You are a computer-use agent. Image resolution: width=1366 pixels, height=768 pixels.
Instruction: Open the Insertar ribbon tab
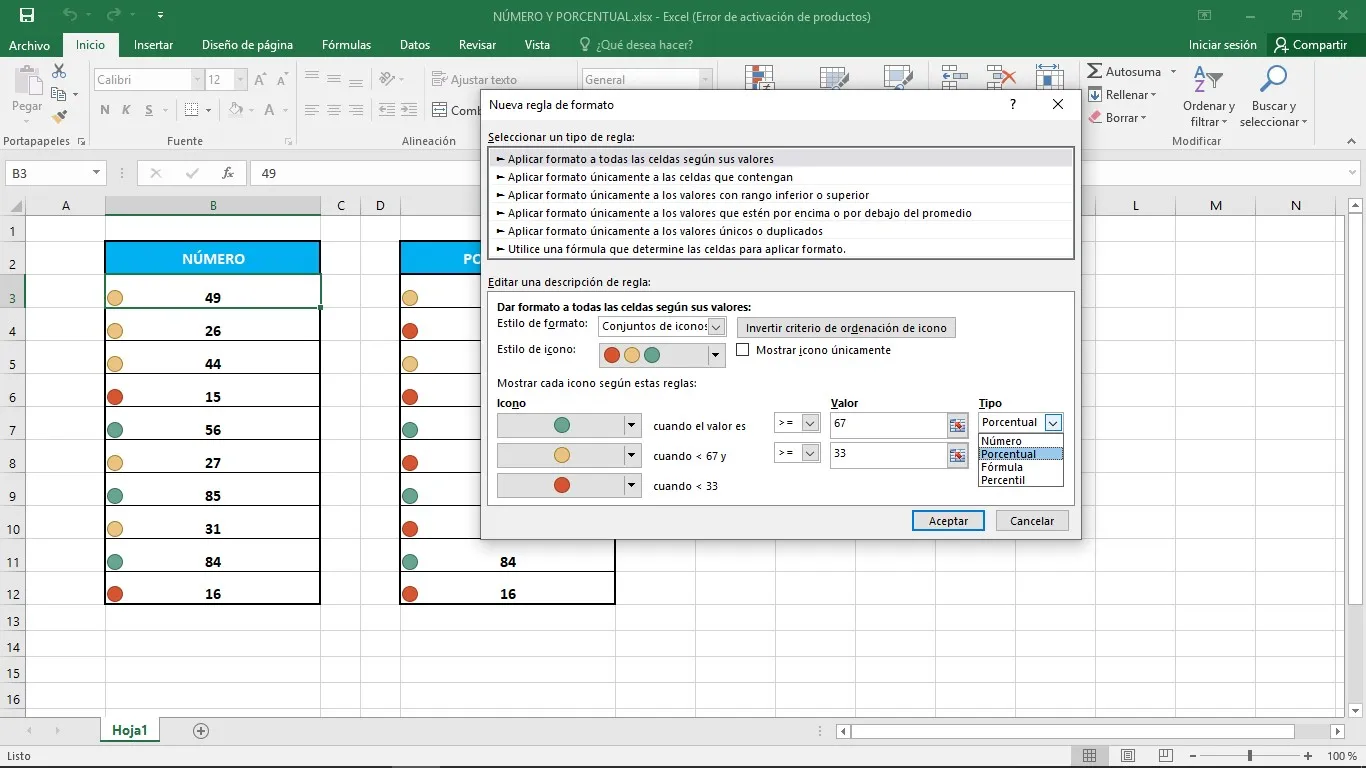tap(153, 45)
